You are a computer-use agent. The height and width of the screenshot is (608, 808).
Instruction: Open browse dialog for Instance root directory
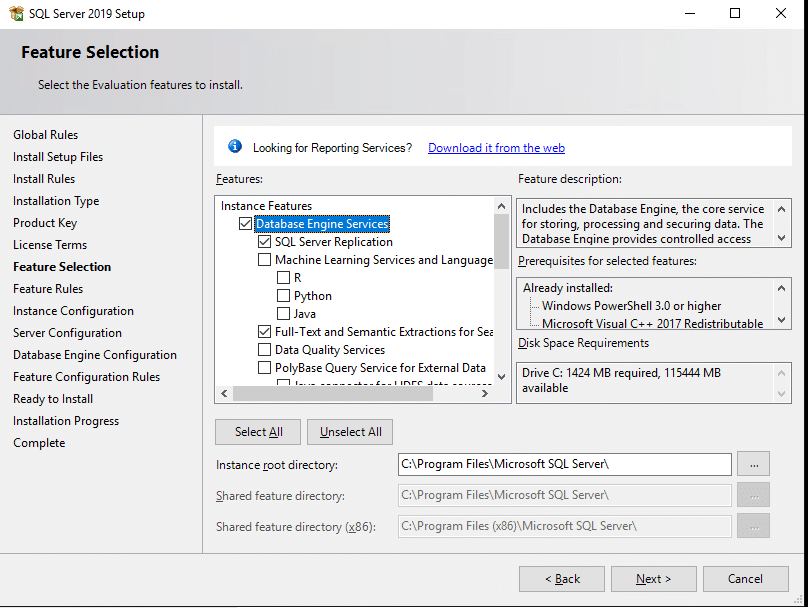click(753, 463)
